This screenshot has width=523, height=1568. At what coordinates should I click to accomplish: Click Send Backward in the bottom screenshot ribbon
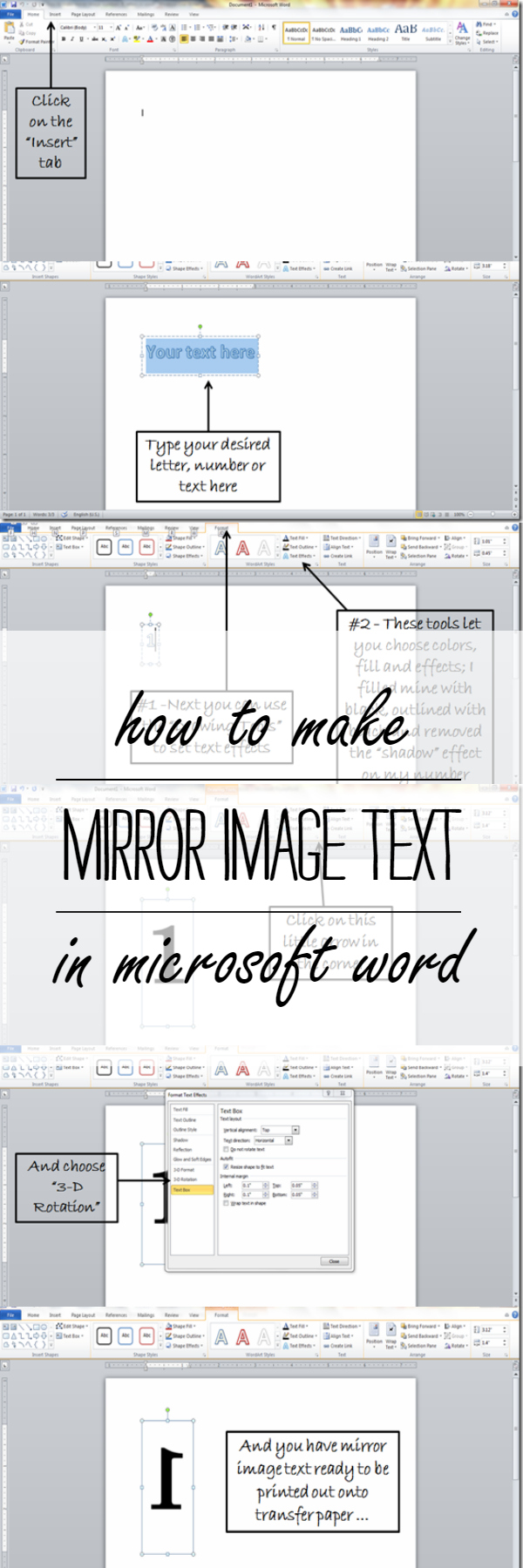point(422,1335)
